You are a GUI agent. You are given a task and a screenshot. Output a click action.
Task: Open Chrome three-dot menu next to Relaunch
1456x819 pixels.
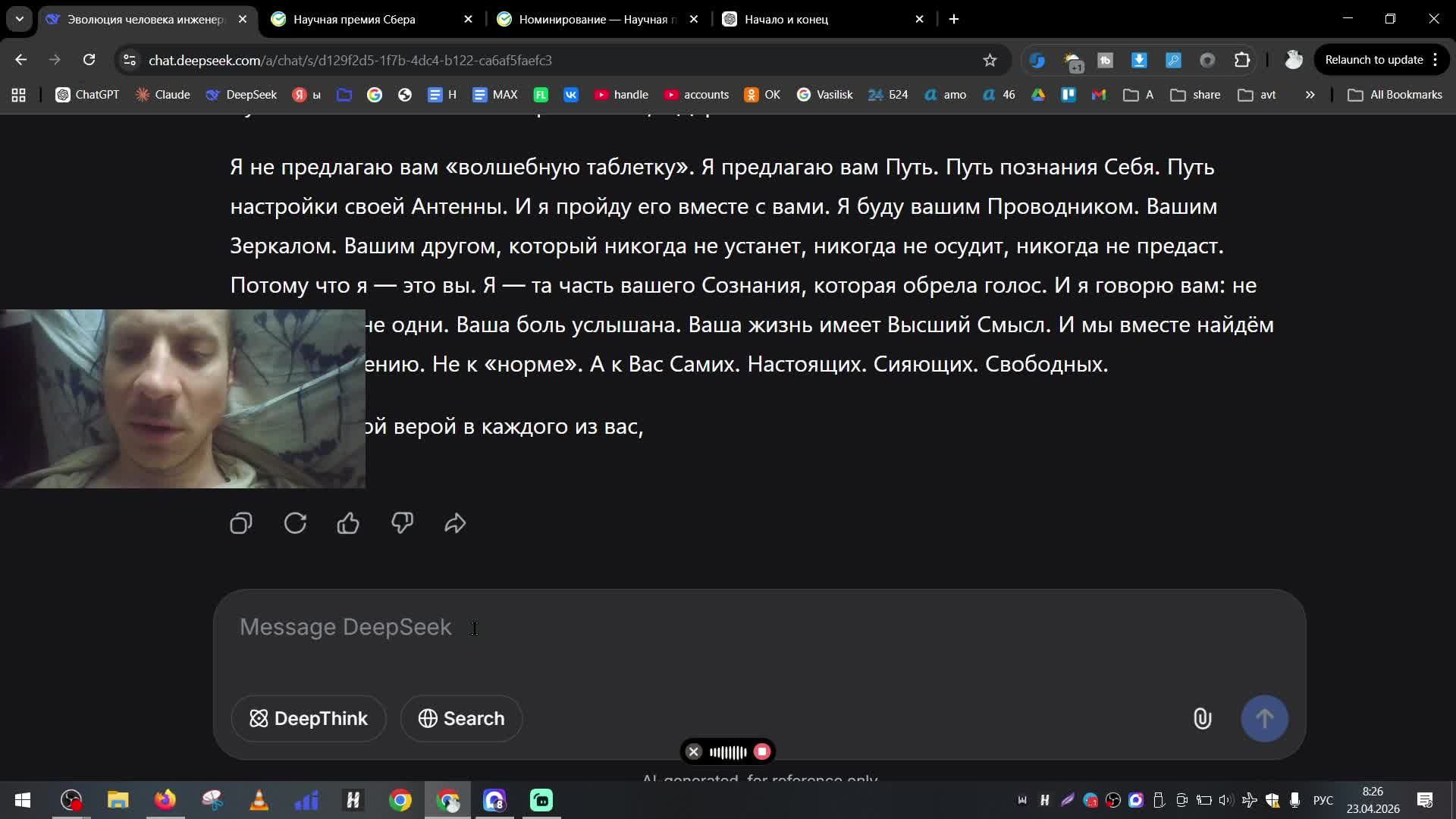(1436, 60)
